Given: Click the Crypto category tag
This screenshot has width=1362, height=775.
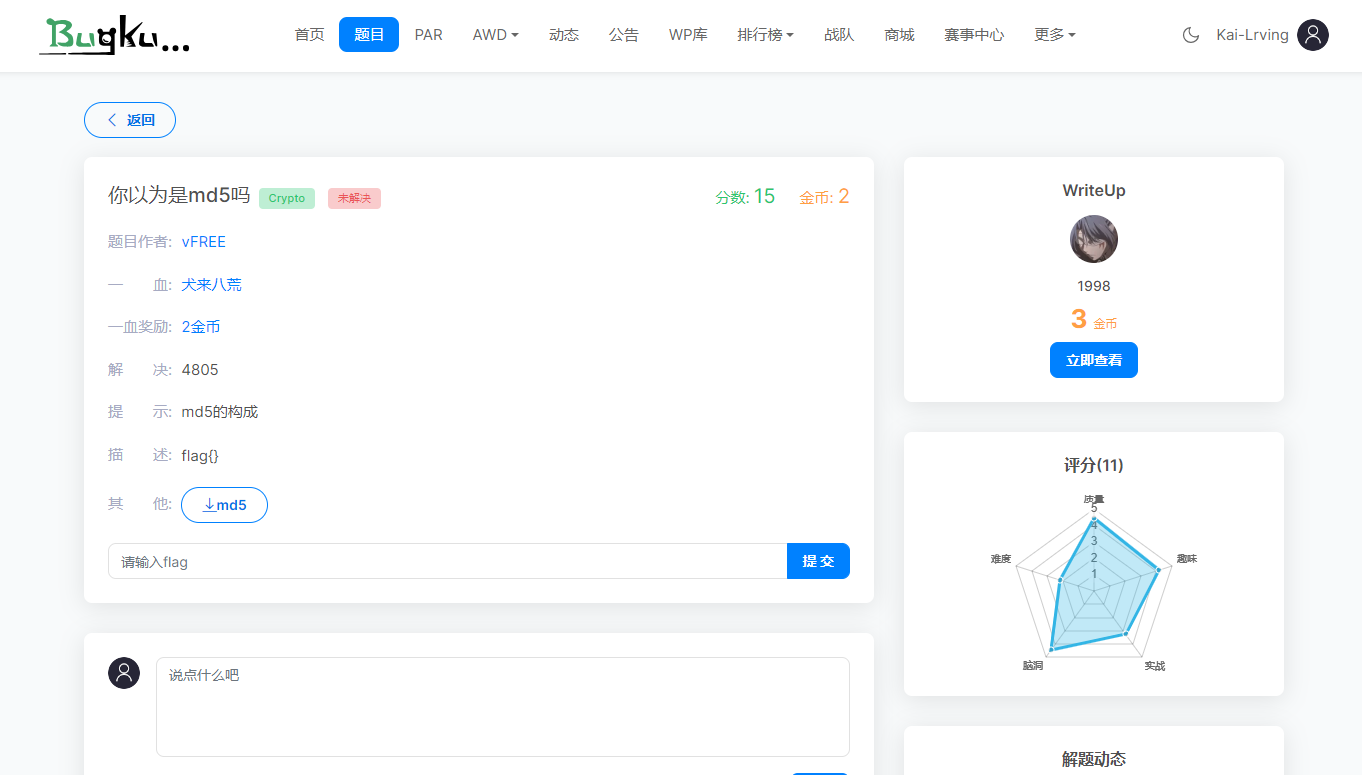Looking at the screenshot, I should point(287,198).
